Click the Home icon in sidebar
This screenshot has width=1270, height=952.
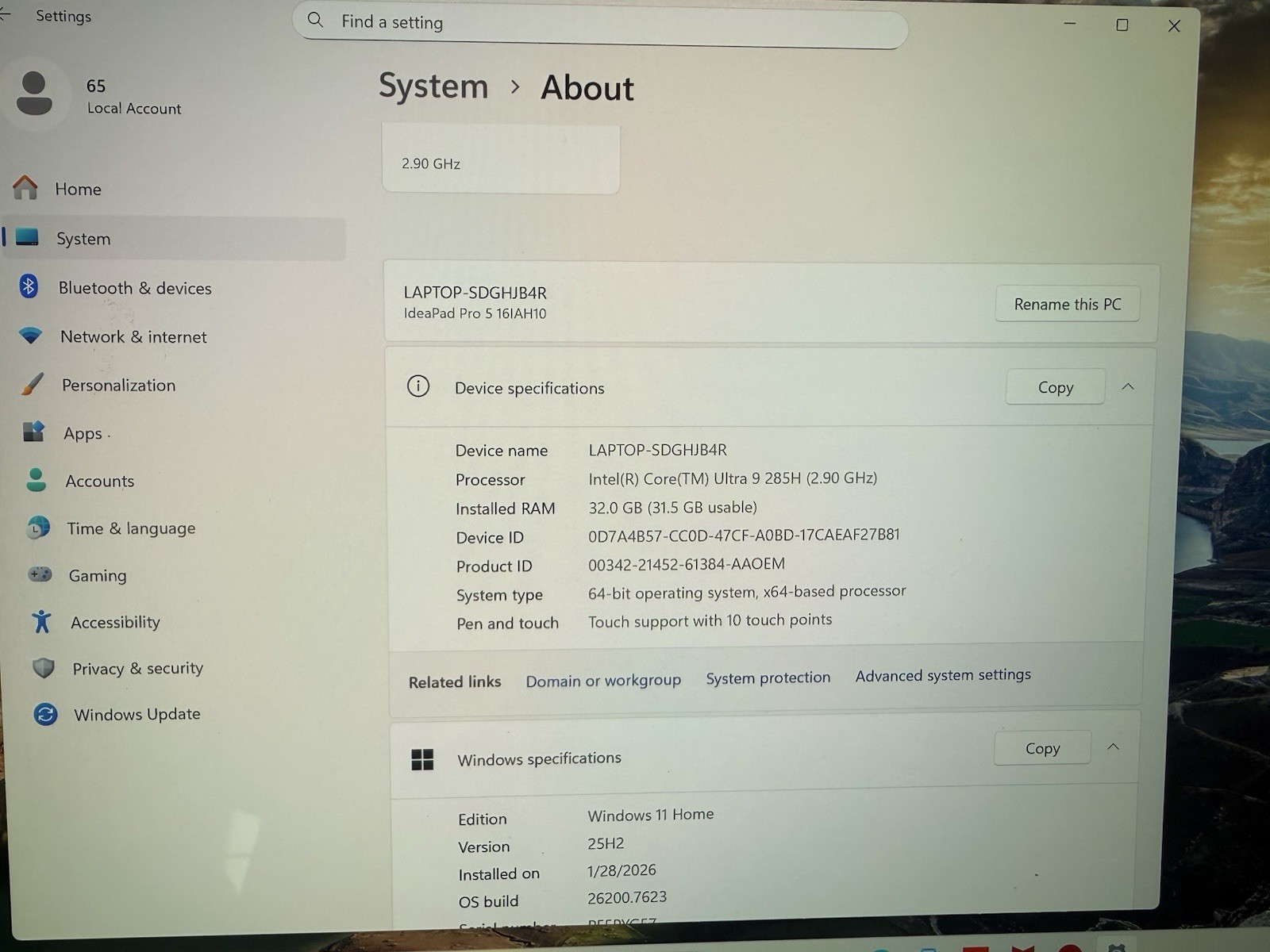click(x=25, y=187)
